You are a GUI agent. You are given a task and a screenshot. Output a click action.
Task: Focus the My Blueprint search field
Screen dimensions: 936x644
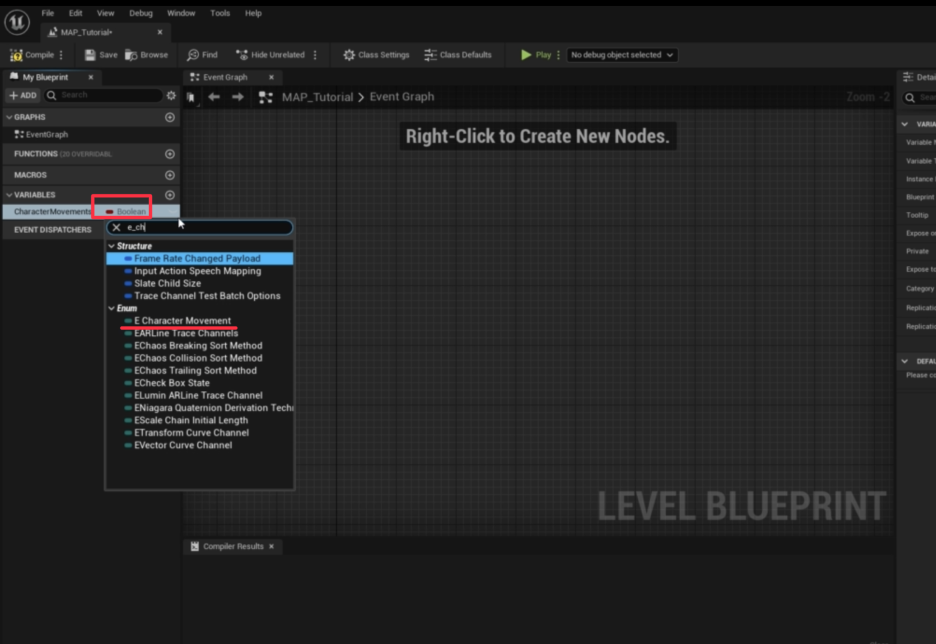[x=104, y=95]
